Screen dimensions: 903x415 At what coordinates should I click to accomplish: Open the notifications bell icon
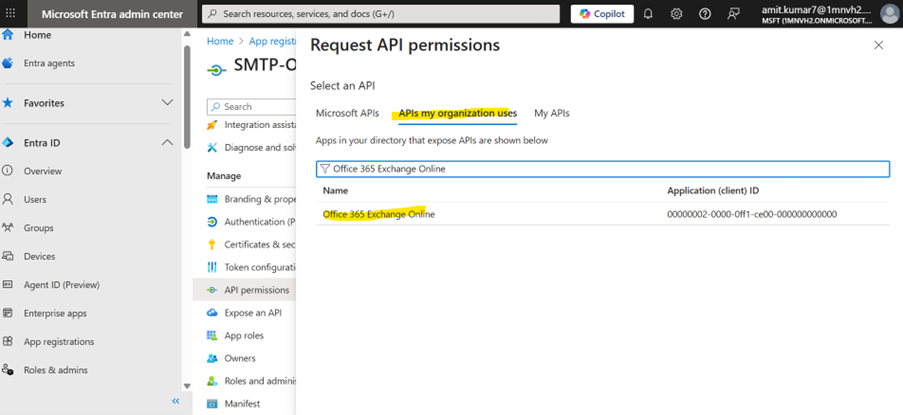point(648,14)
